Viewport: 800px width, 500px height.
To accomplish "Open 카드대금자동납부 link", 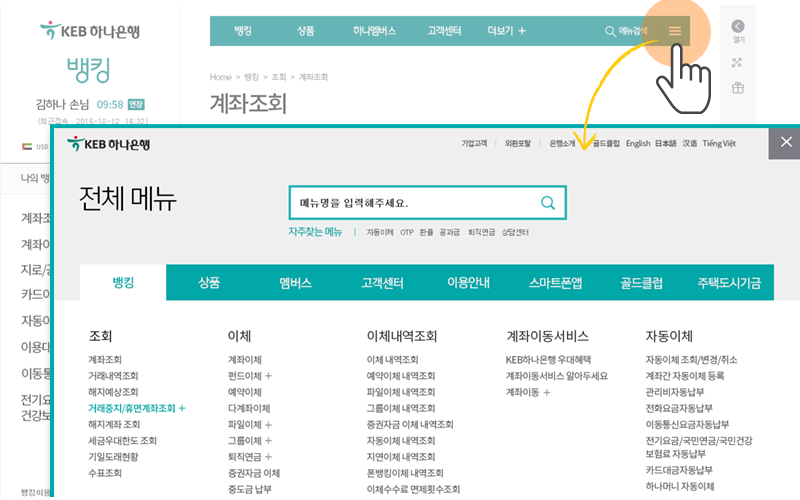I will 679,470.
